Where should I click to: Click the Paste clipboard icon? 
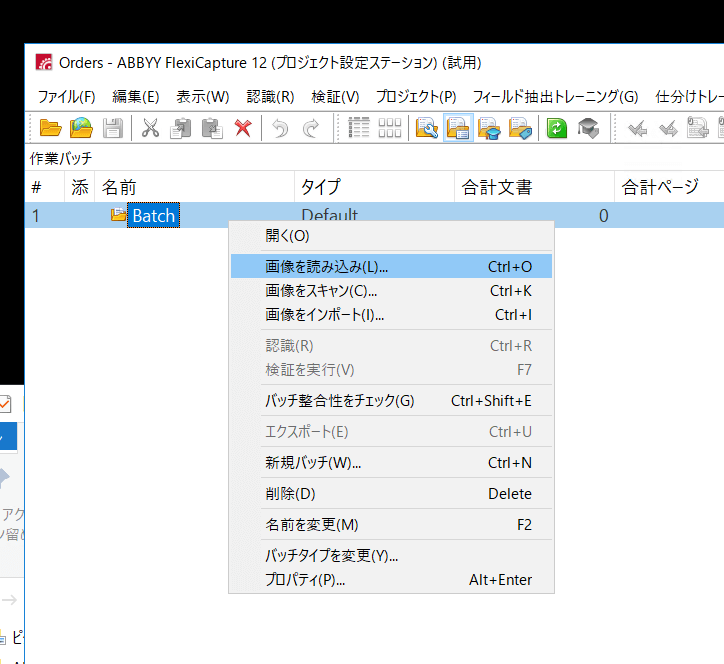212,128
